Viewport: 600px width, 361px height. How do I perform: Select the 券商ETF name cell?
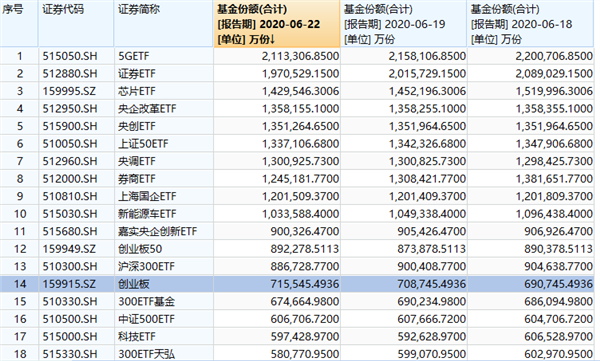coord(163,179)
